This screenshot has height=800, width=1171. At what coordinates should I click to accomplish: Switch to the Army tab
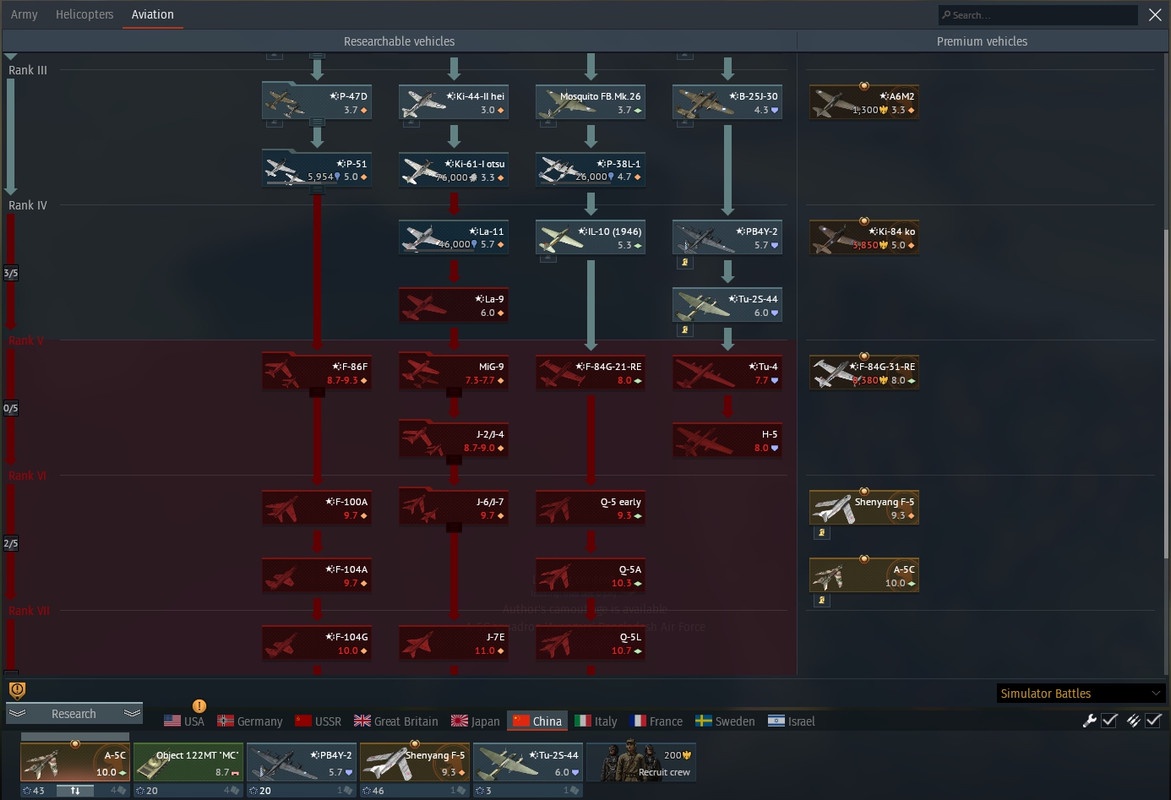pyautogui.click(x=24, y=14)
